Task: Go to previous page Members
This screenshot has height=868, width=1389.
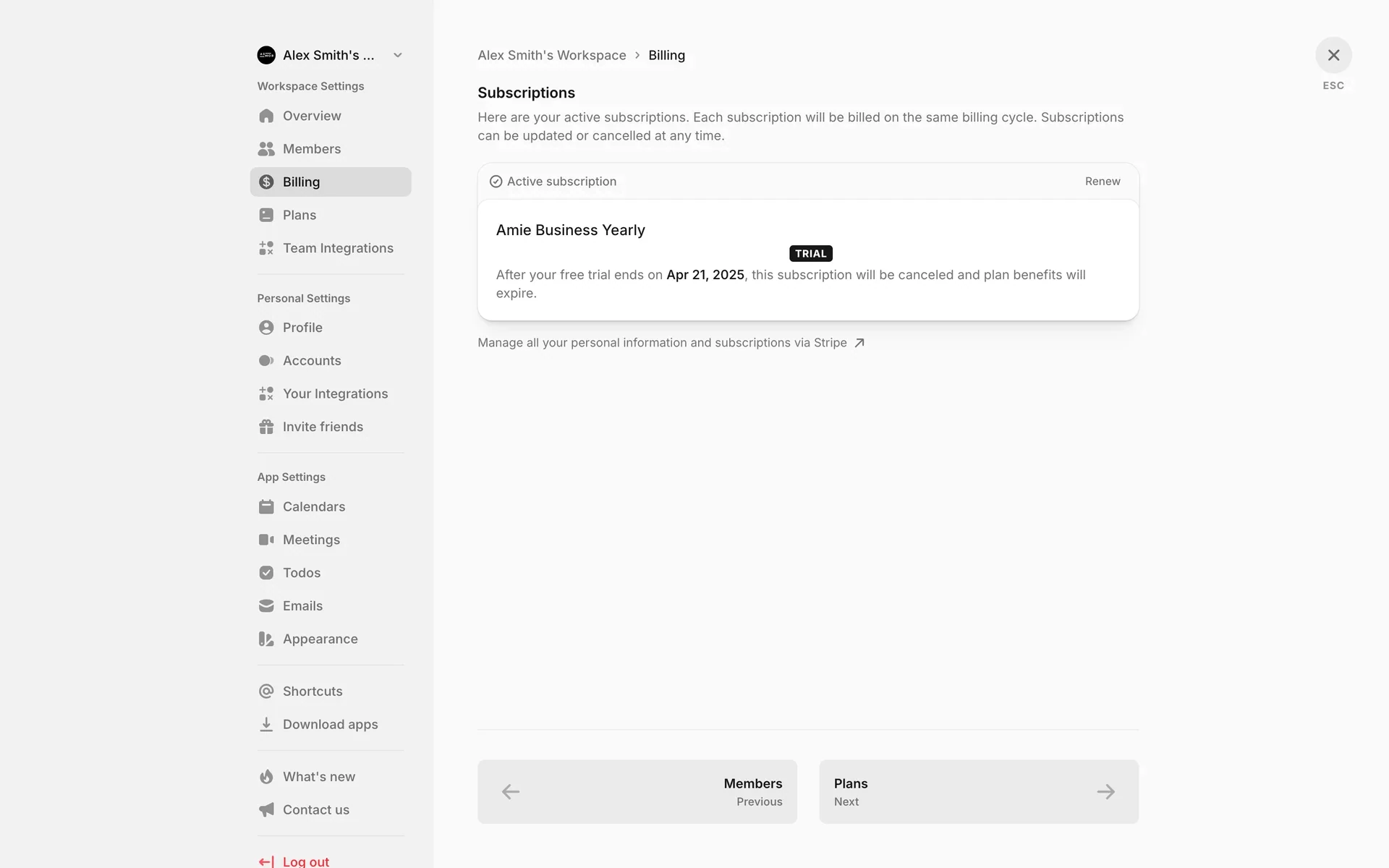Action: click(x=637, y=791)
